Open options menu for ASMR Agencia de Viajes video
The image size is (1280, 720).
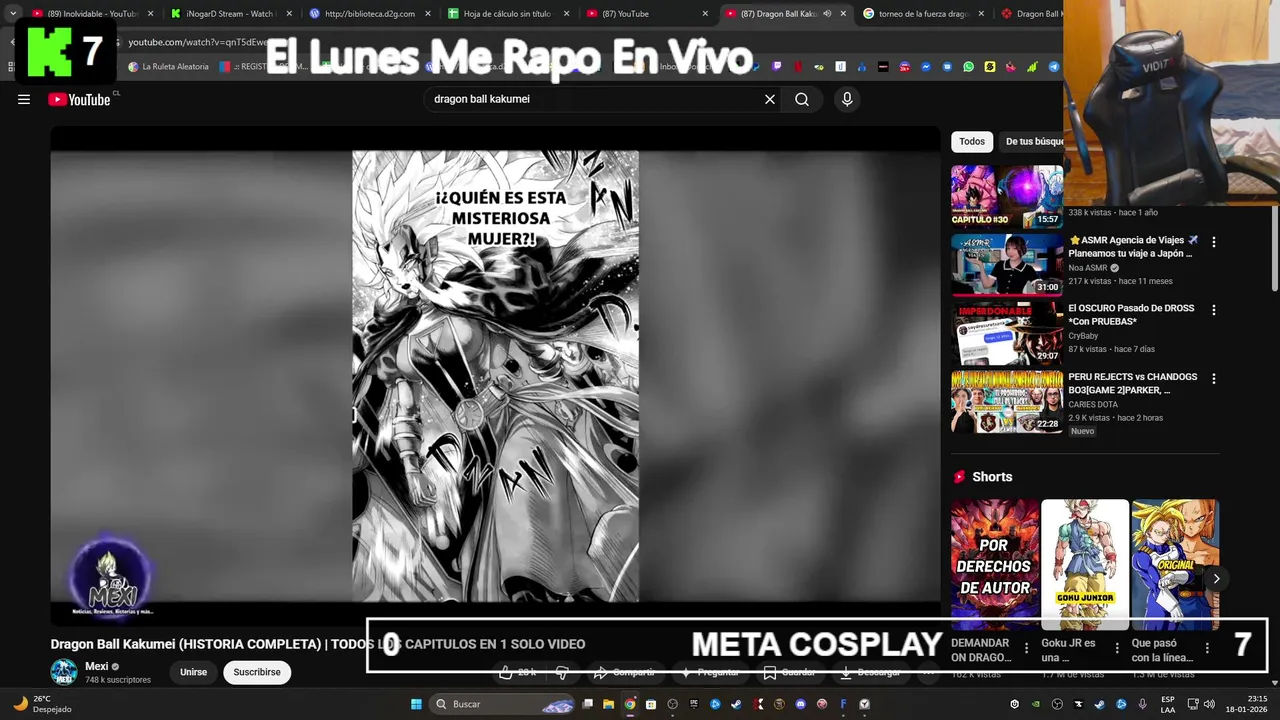tap(1214, 242)
